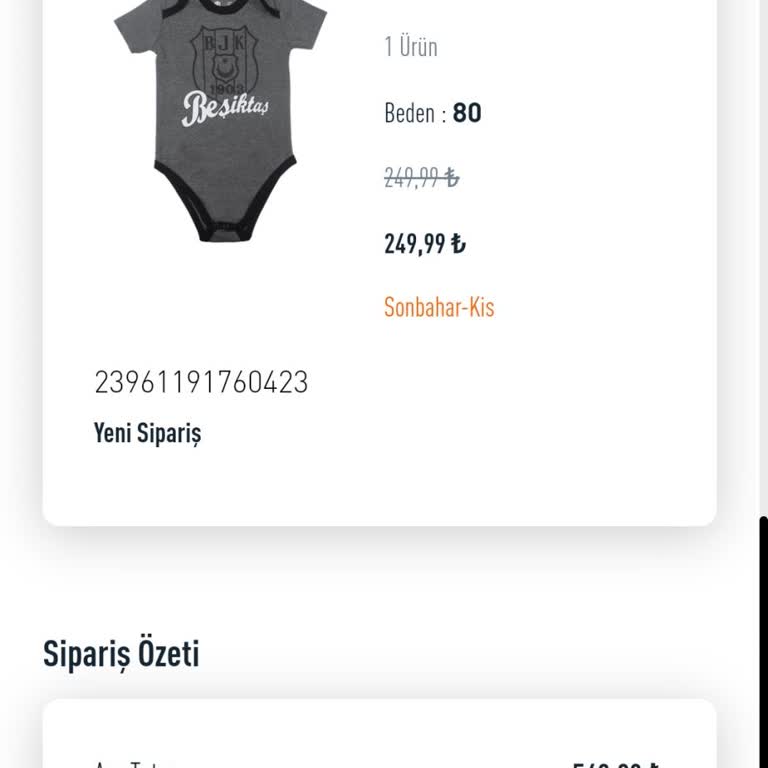Click the lira symbol beside the current price
Viewport: 768px width, 768px height.
[x=458, y=244]
